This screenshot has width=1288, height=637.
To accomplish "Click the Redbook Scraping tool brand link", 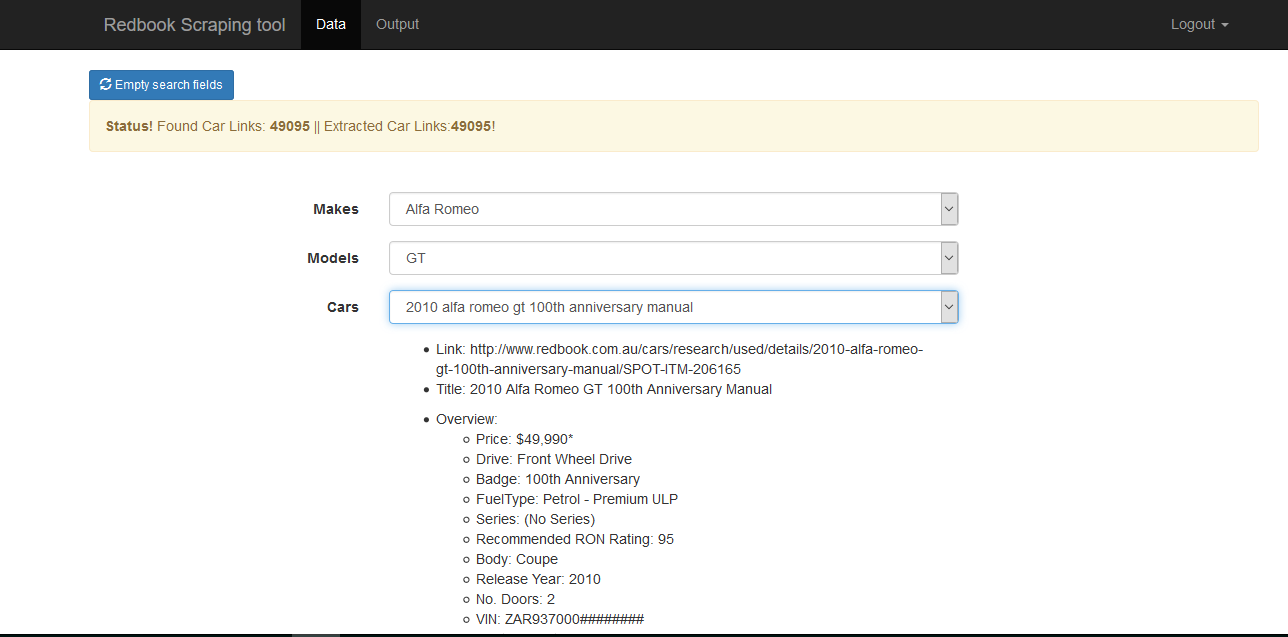I will pos(194,25).
